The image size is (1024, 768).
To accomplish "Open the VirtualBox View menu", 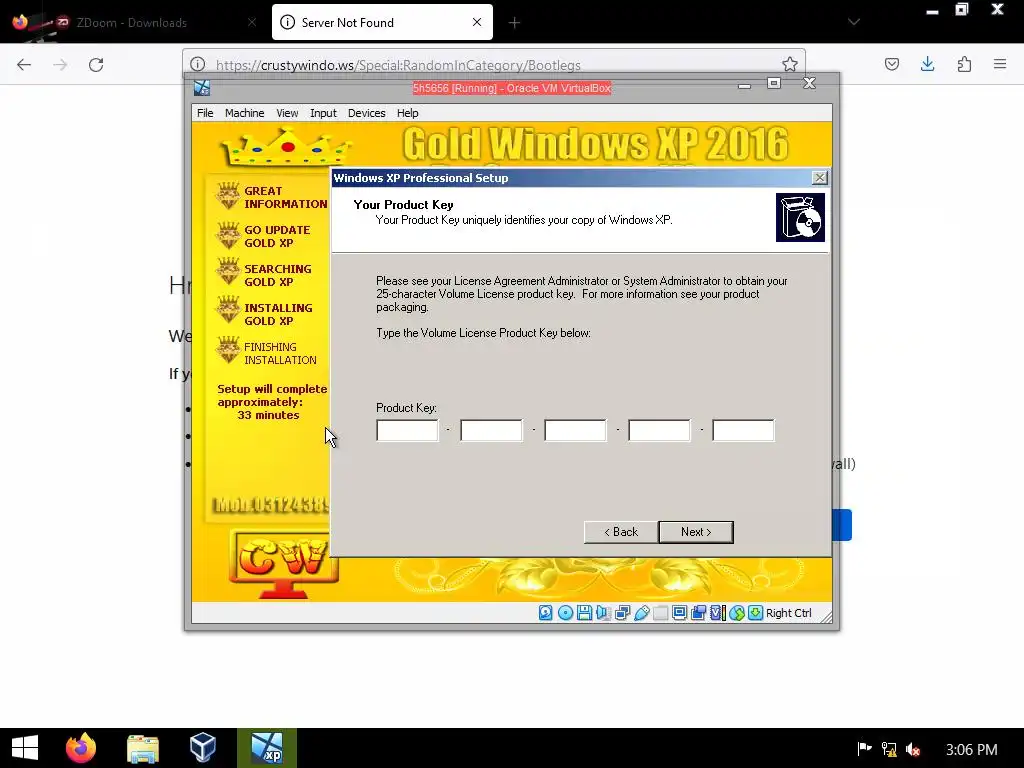I will 287,113.
